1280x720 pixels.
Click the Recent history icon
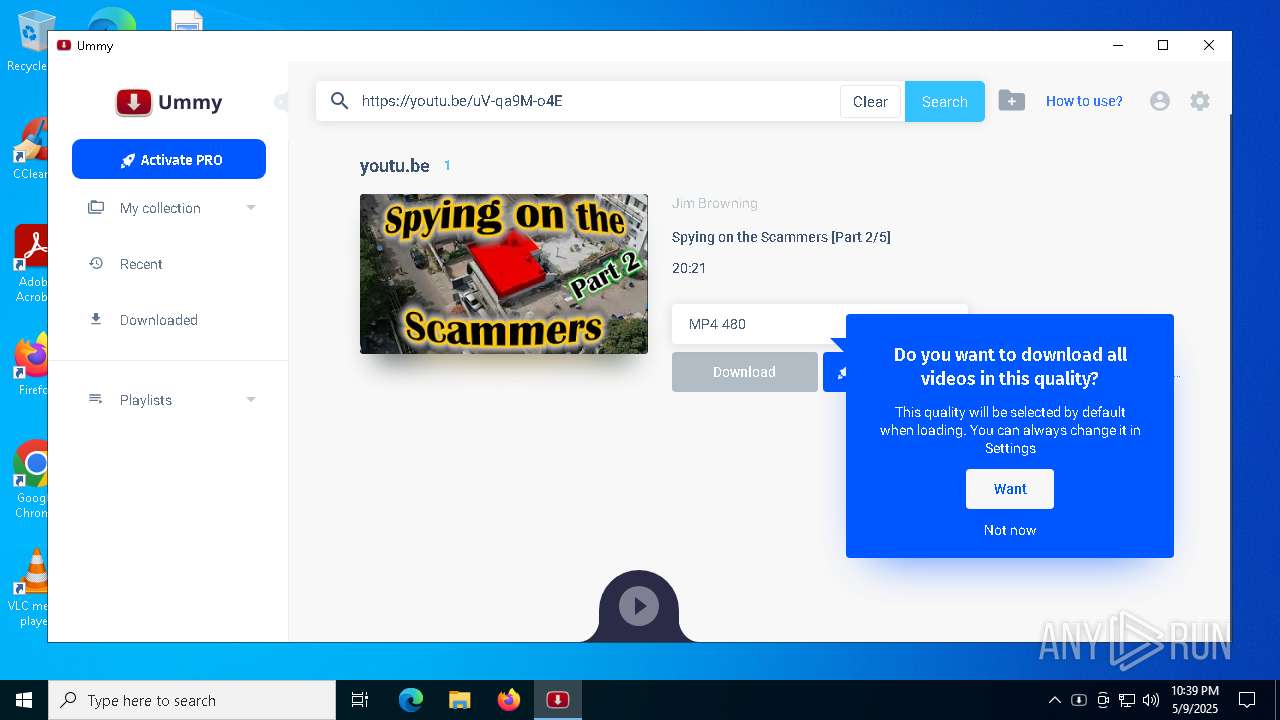pos(96,264)
